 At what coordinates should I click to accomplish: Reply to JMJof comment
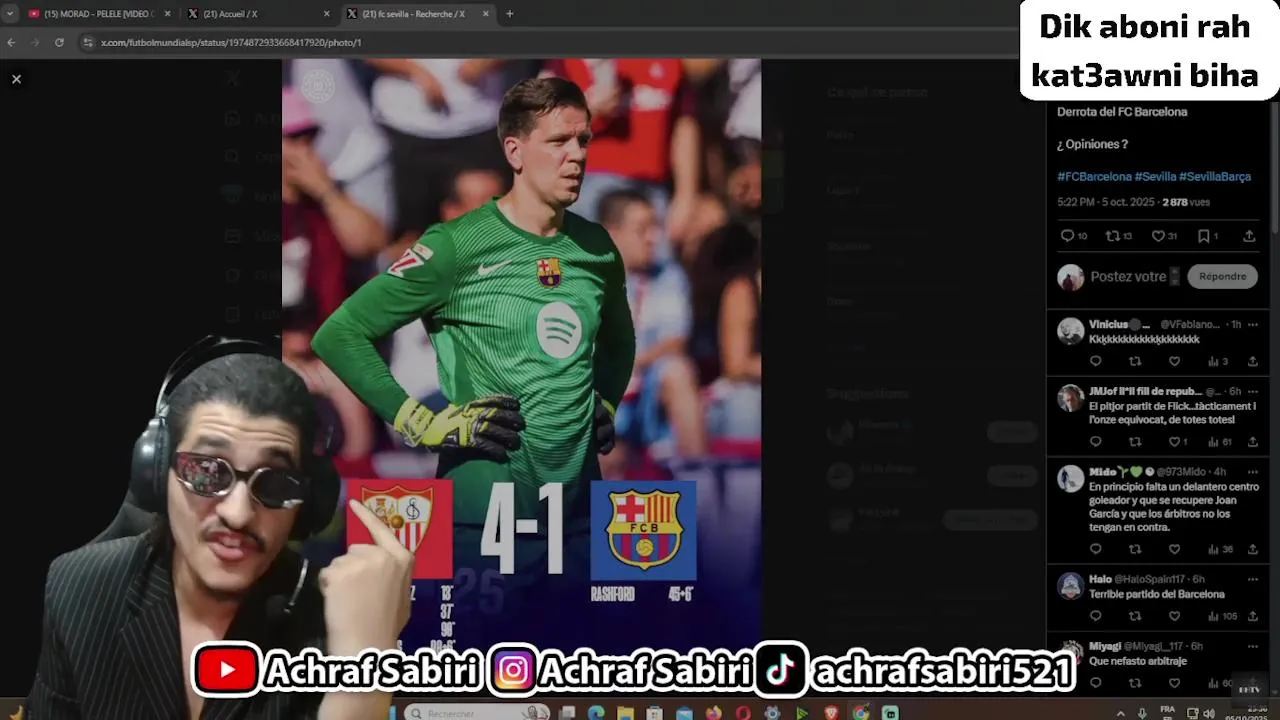(1095, 441)
